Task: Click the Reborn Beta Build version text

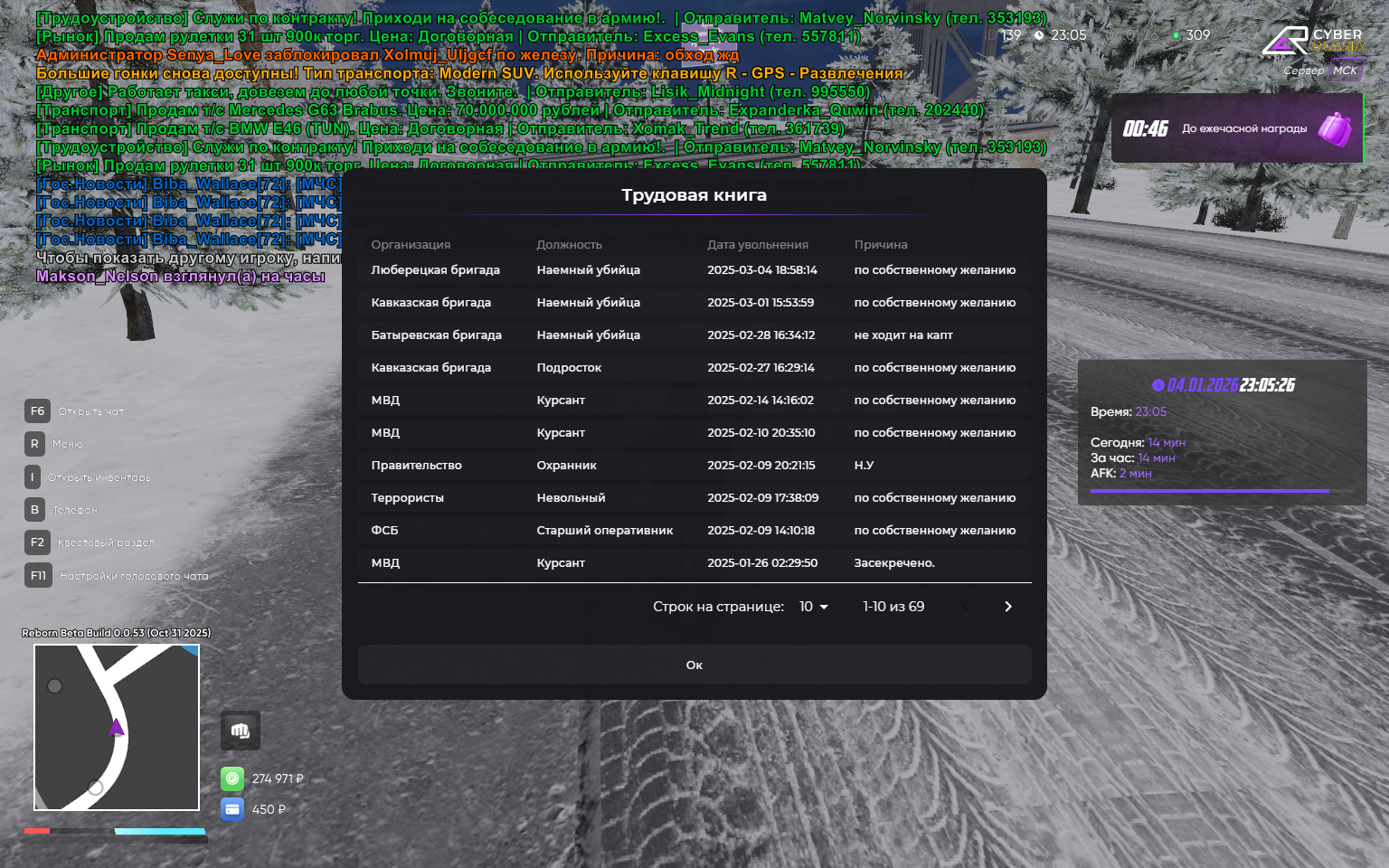Action: coord(117,633)
